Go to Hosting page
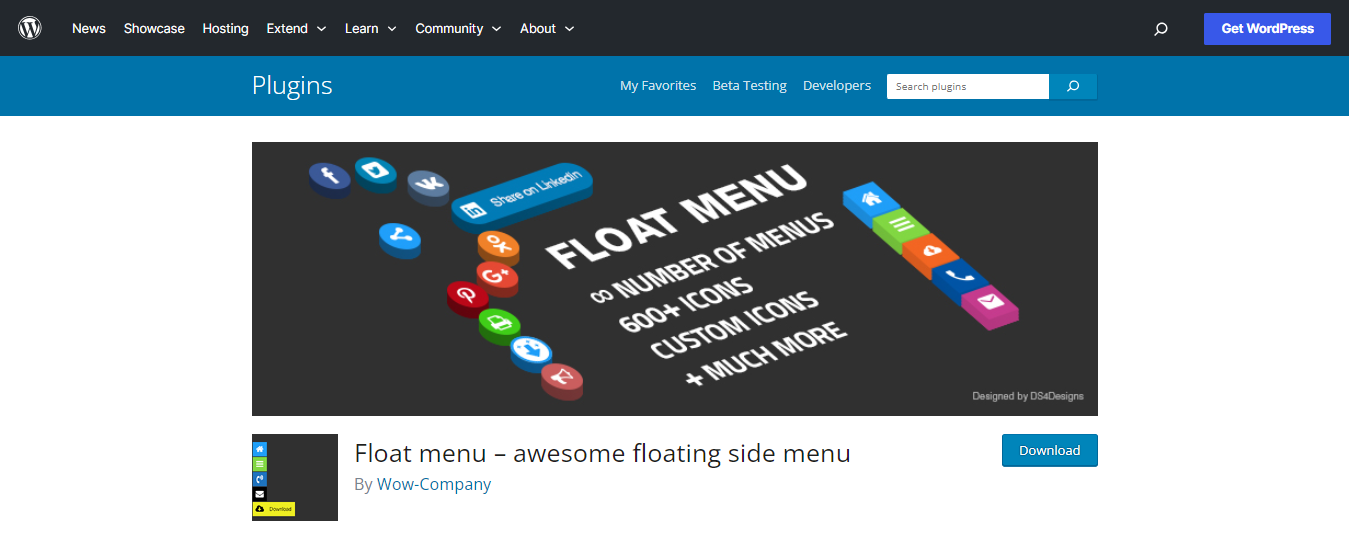The image size is (1349, 553). [x=225, y=28]
